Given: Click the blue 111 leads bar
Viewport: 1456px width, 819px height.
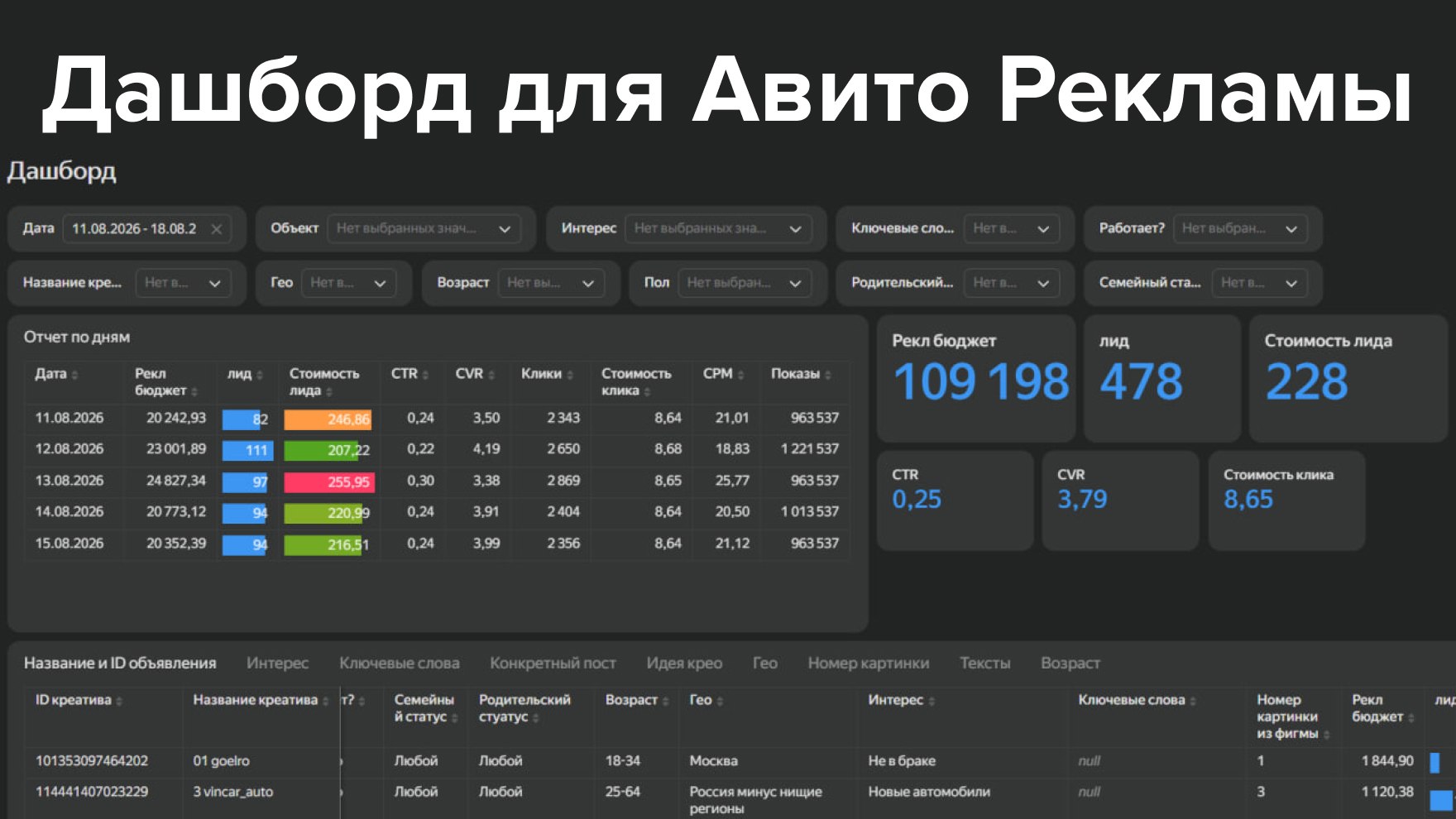Looking at the screenshot, I should click(x=247, y=450).
